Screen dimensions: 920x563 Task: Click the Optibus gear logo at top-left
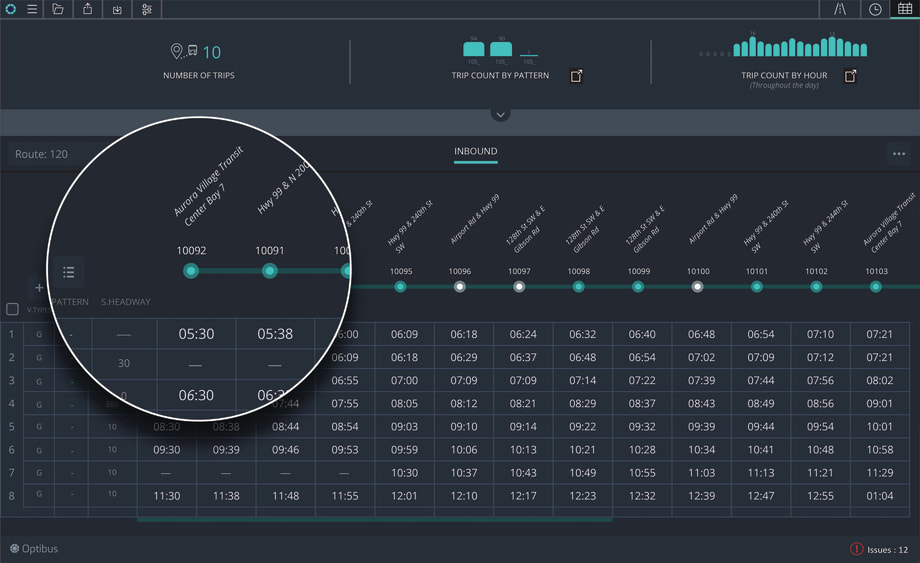tap(11, 9)
